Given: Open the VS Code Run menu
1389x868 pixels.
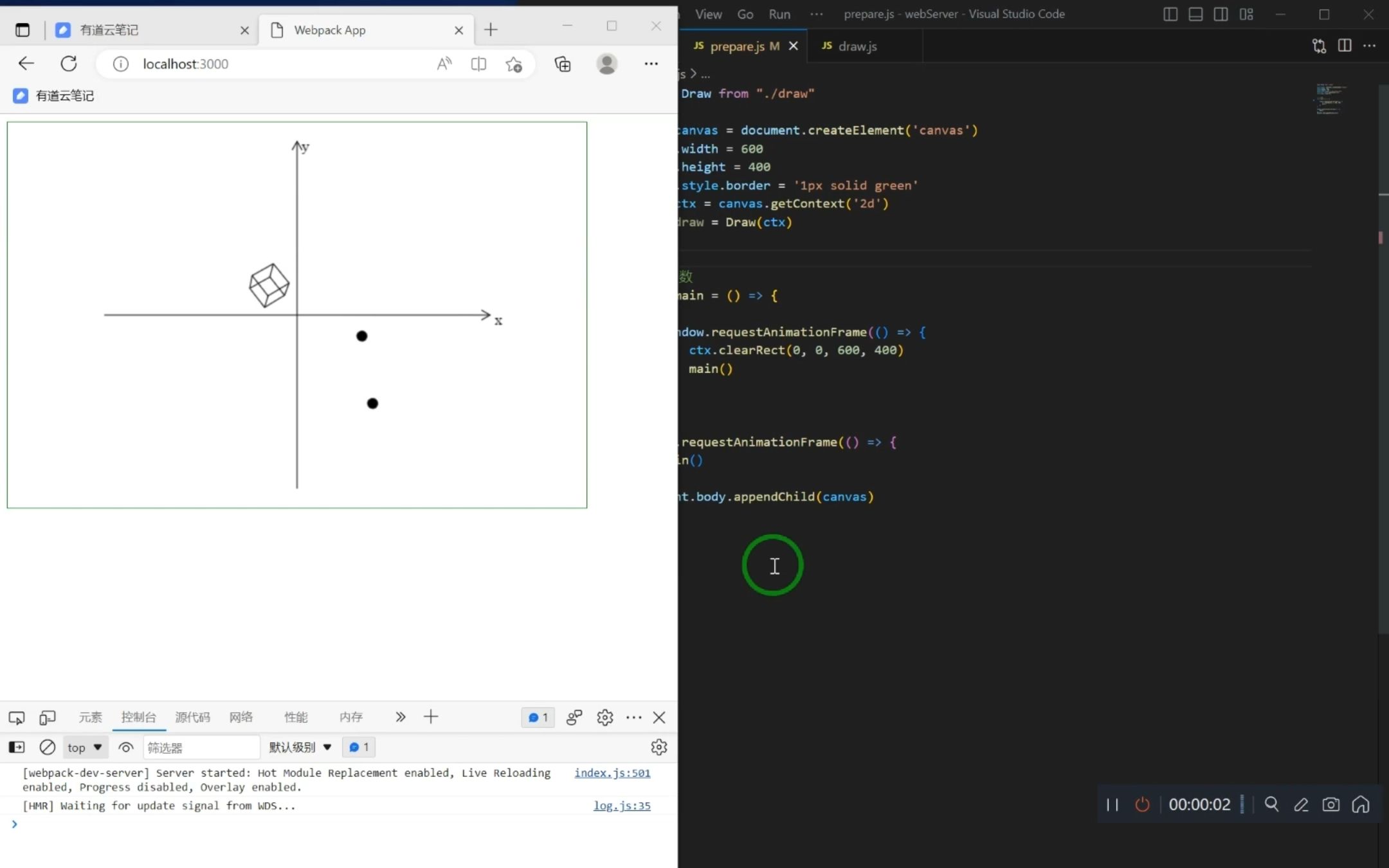Looking at the screenshot, I should [779, 14].
